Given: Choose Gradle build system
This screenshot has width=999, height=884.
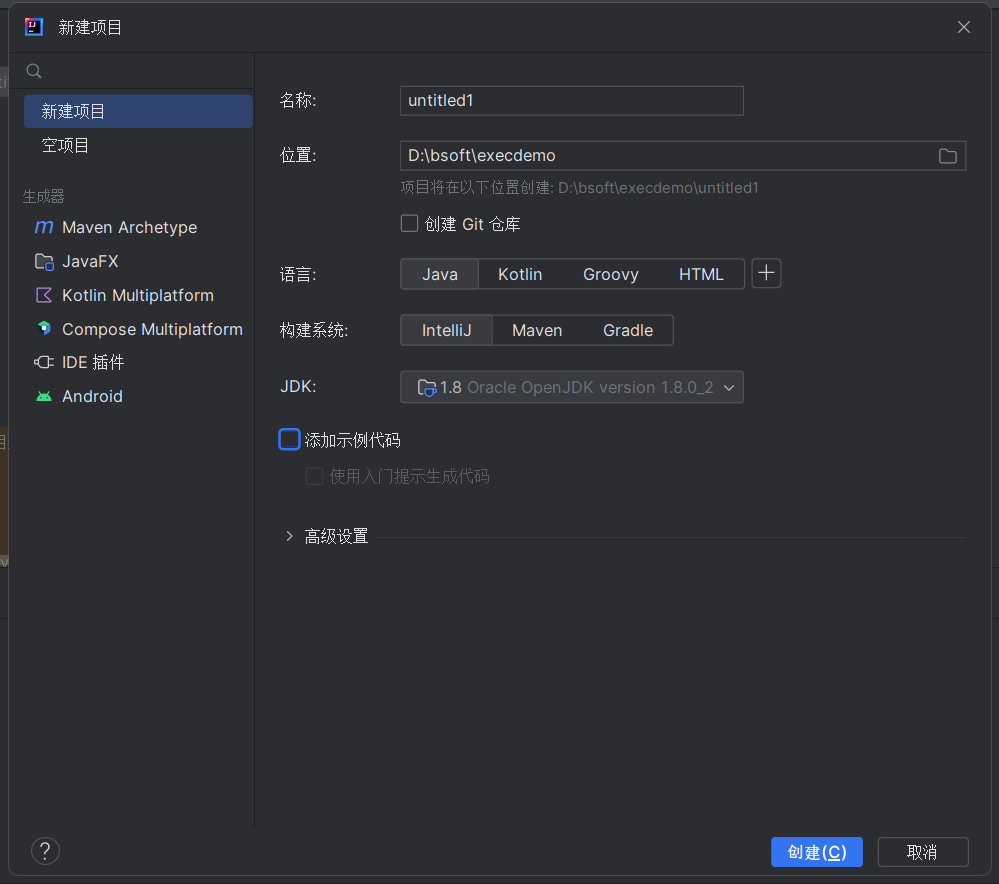Looking at the screenshot, I should (628, 330).
